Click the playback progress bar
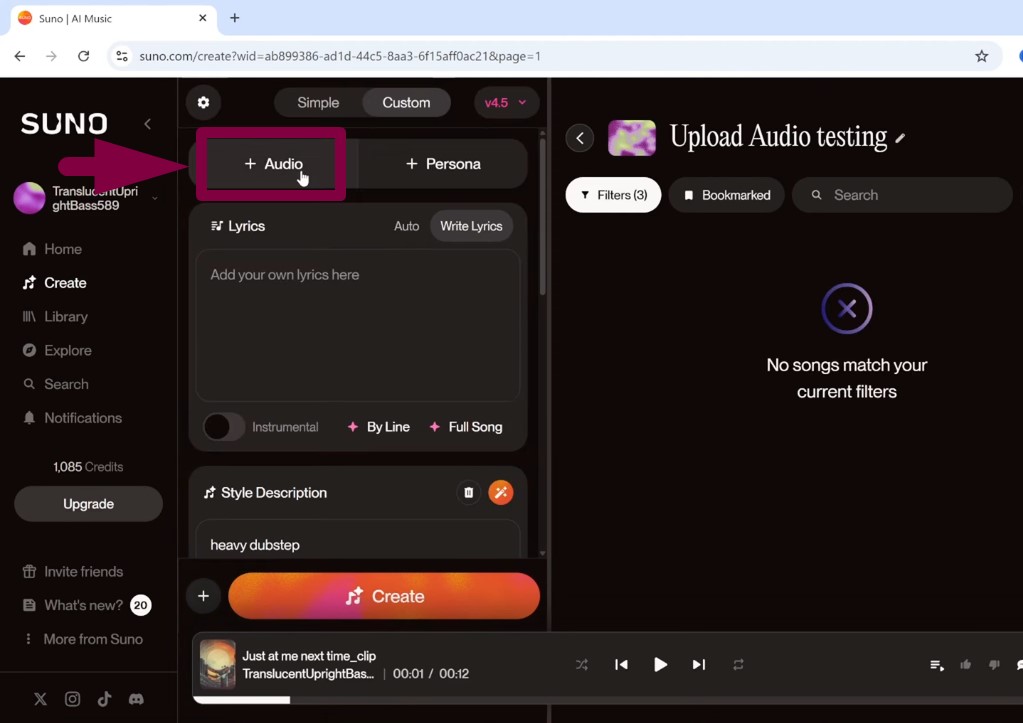This screenshot has height=723, width=1023. [608, 700]
